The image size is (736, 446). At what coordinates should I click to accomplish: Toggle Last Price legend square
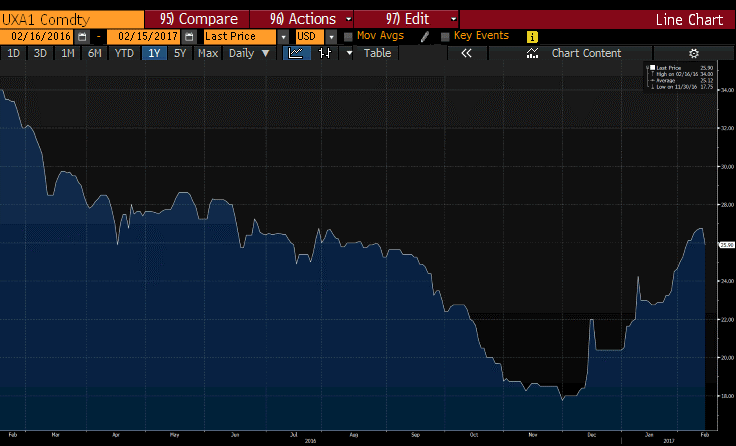(652, 68)
